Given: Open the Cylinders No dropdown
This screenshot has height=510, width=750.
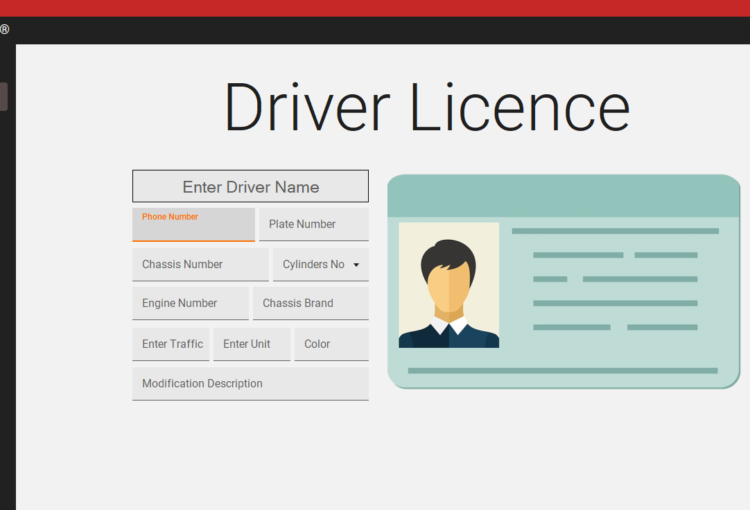Looking at the screenshot, I should 320,265.
